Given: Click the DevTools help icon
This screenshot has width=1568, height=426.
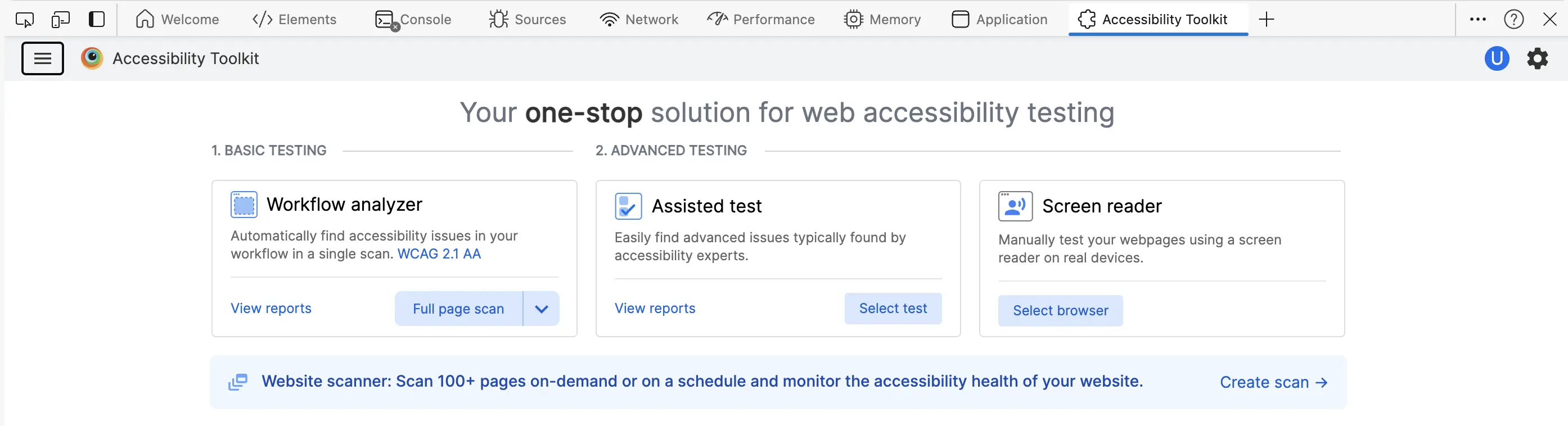Looking at the screenshot, I should (1513, 20).
